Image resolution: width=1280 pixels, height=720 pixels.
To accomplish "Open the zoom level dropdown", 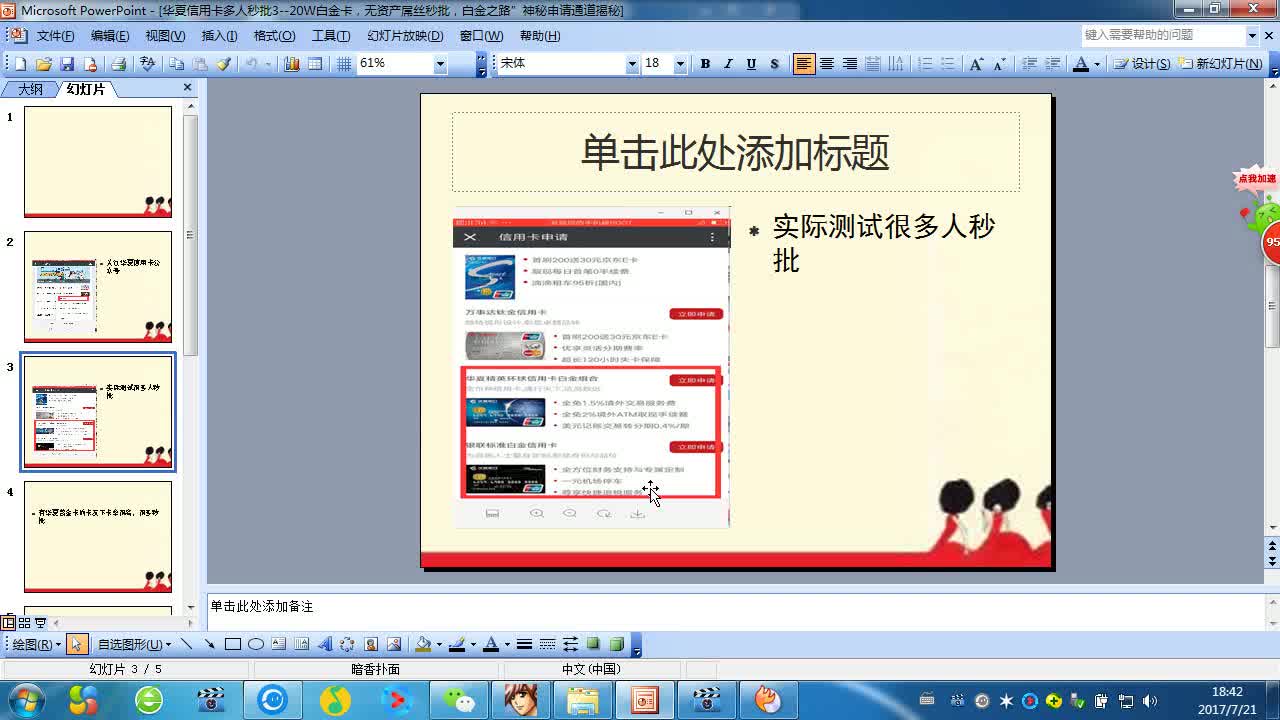I will coord(441,66).
